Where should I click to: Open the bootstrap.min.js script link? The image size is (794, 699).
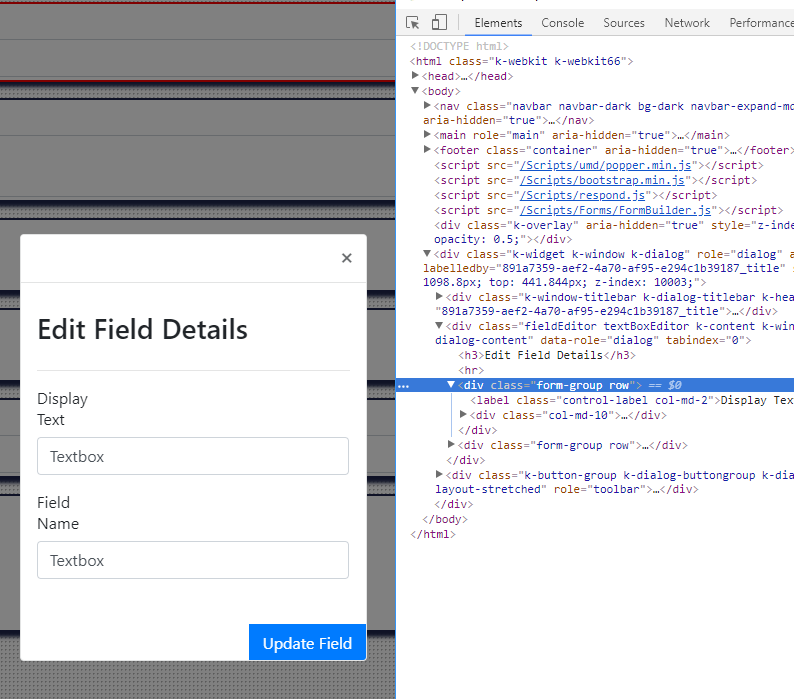[602, 180]
